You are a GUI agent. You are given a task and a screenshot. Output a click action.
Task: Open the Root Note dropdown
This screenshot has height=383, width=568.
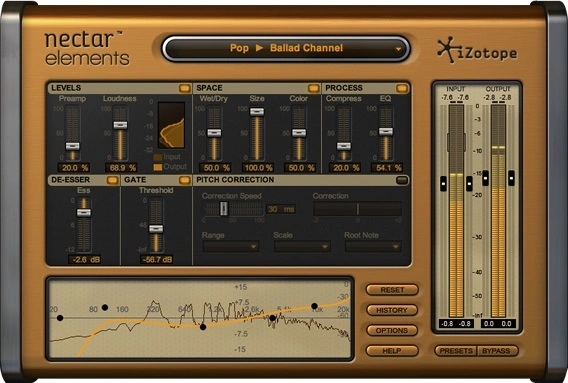click(373, 246)
